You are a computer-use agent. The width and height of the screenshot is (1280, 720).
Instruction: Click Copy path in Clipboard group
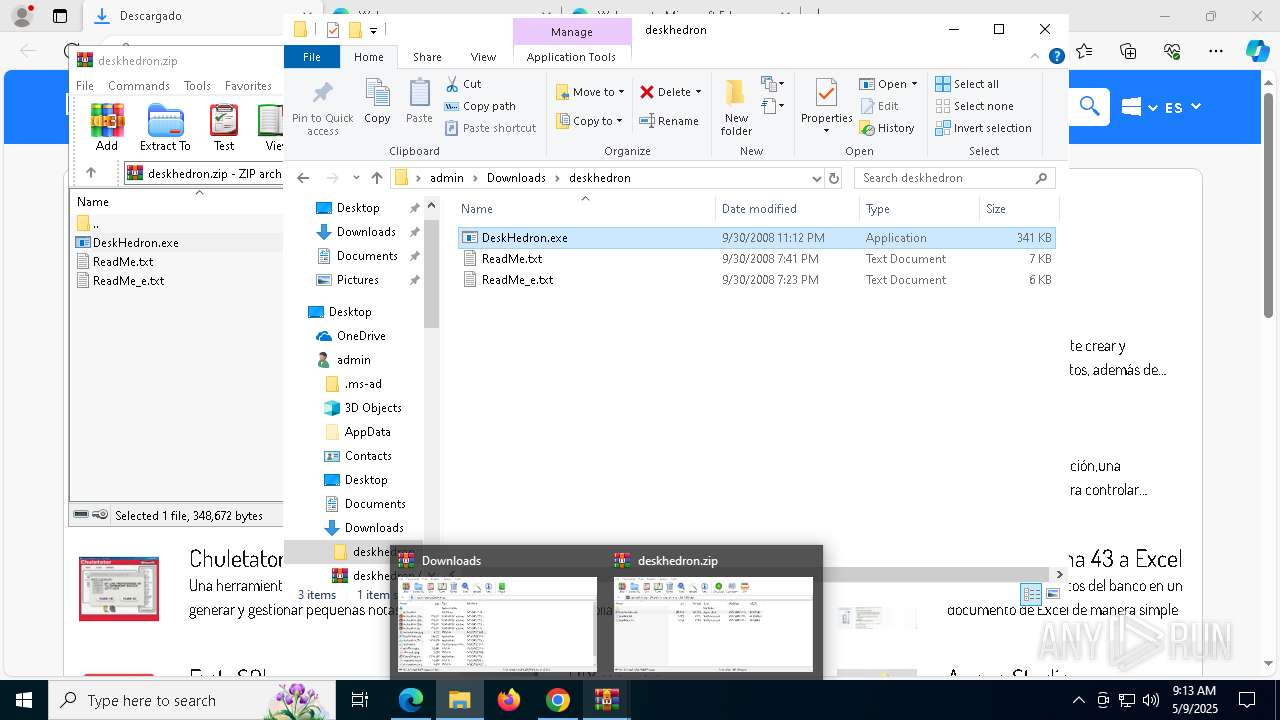pos(480,106)
